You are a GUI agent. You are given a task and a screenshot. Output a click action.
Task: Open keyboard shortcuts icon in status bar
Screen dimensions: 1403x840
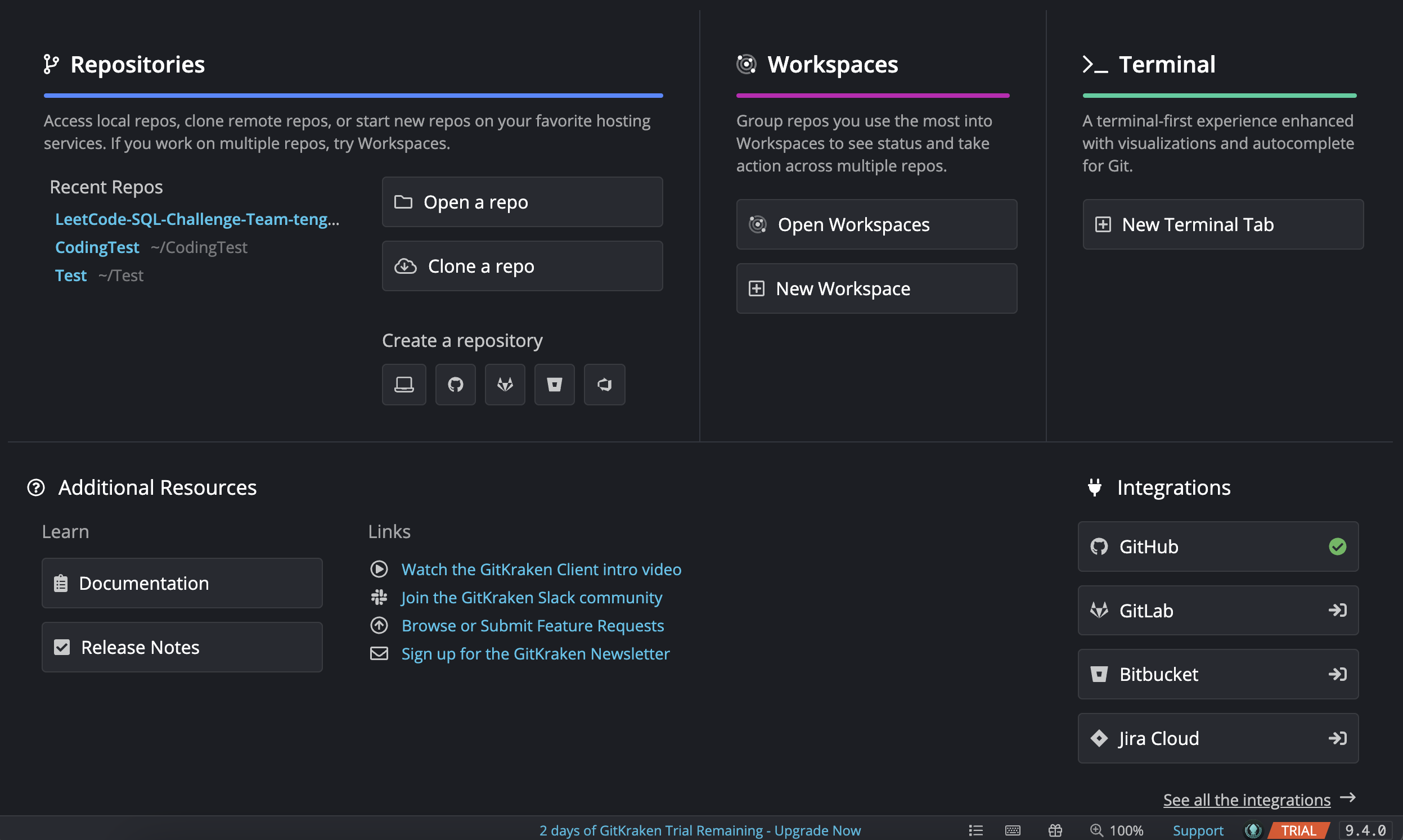click(x=1013, y=830)
